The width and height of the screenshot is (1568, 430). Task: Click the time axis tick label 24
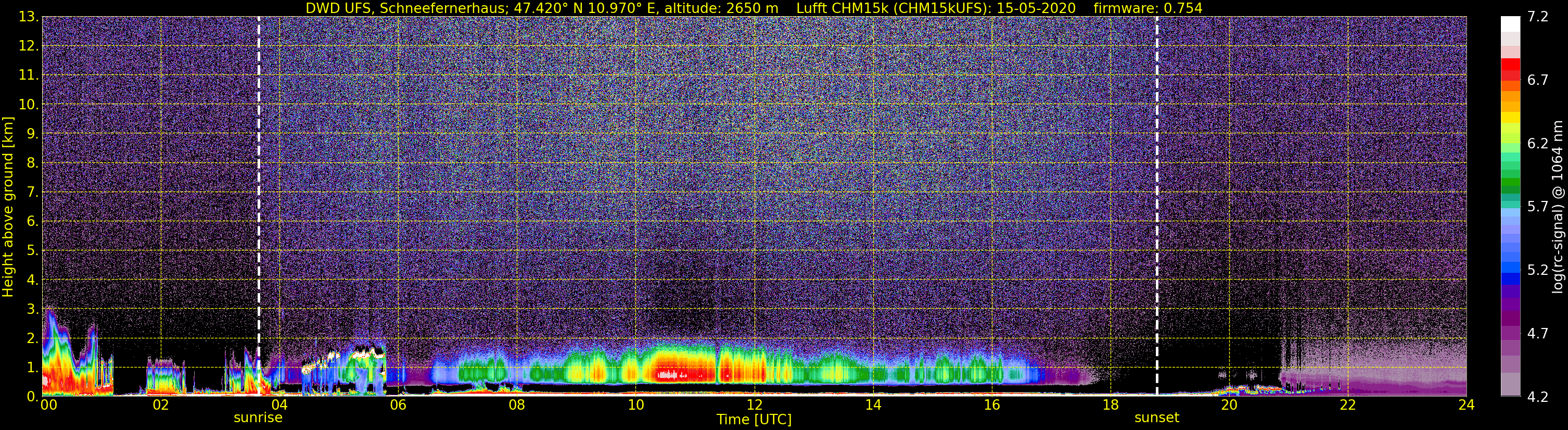point(1467,405)
